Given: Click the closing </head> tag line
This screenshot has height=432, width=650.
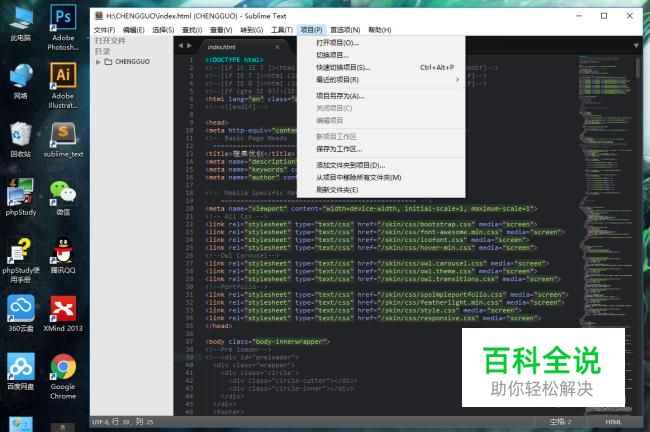Looking at the screenshot, I should tap(218, 326).
